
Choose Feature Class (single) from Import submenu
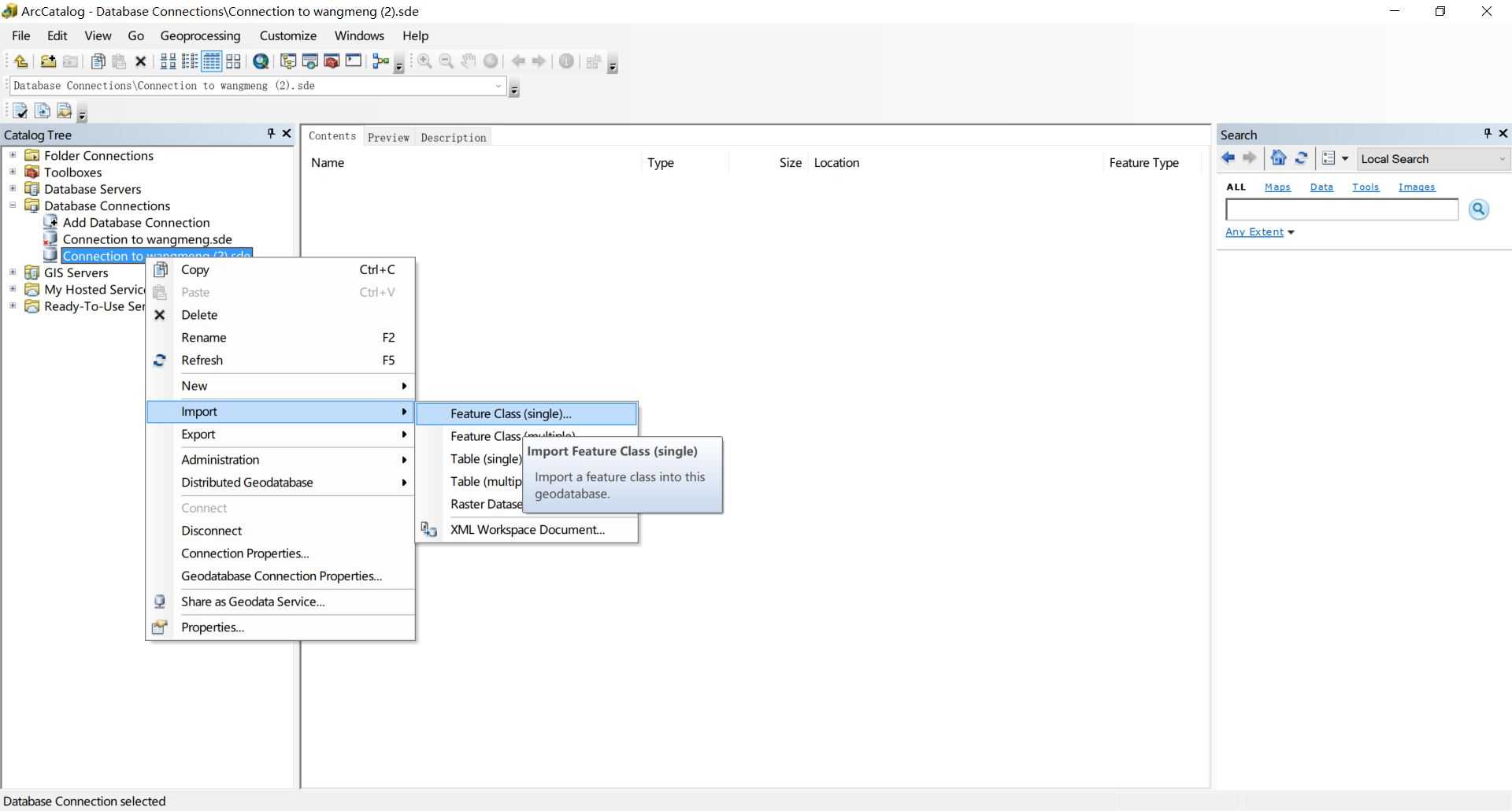[526, 413]
